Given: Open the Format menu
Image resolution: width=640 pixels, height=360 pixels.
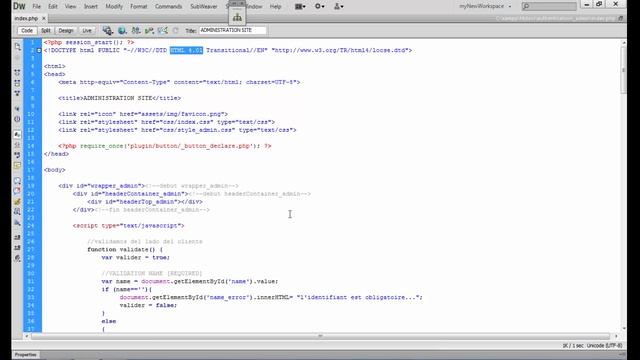Looking at the screenshot, I should pos(139,7).
